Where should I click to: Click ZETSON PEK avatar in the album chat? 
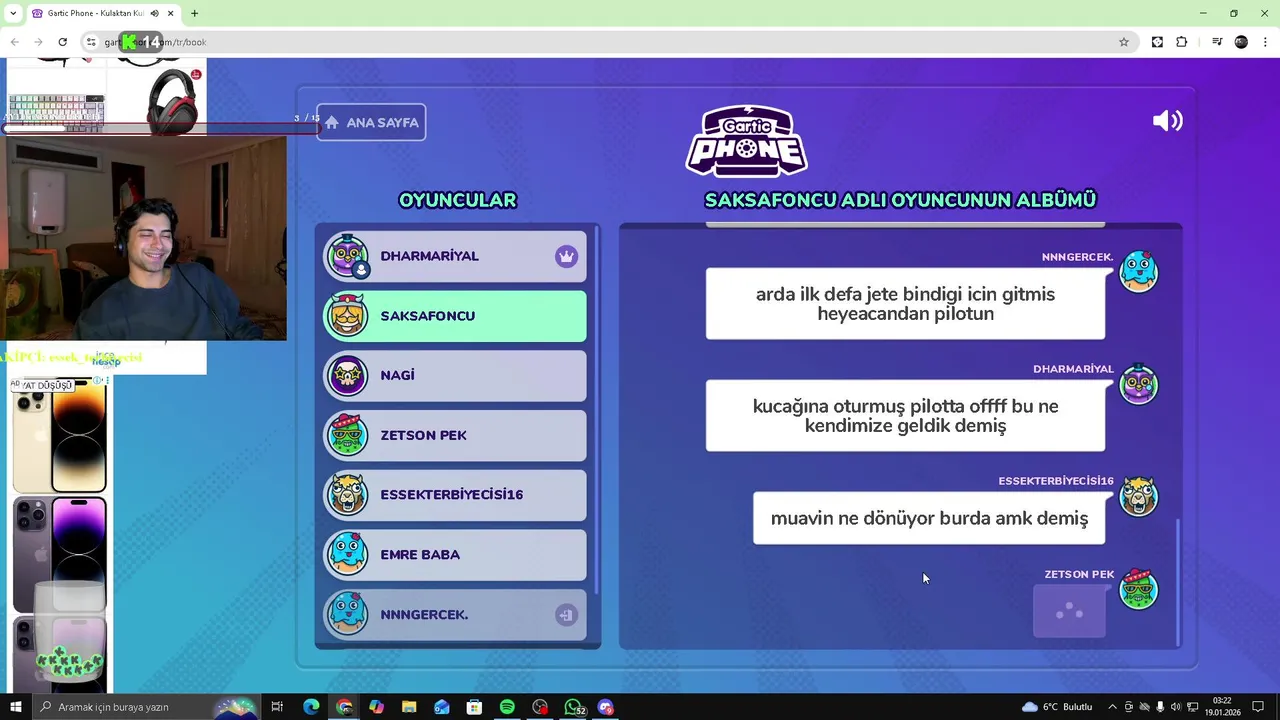pos(1138,589)
